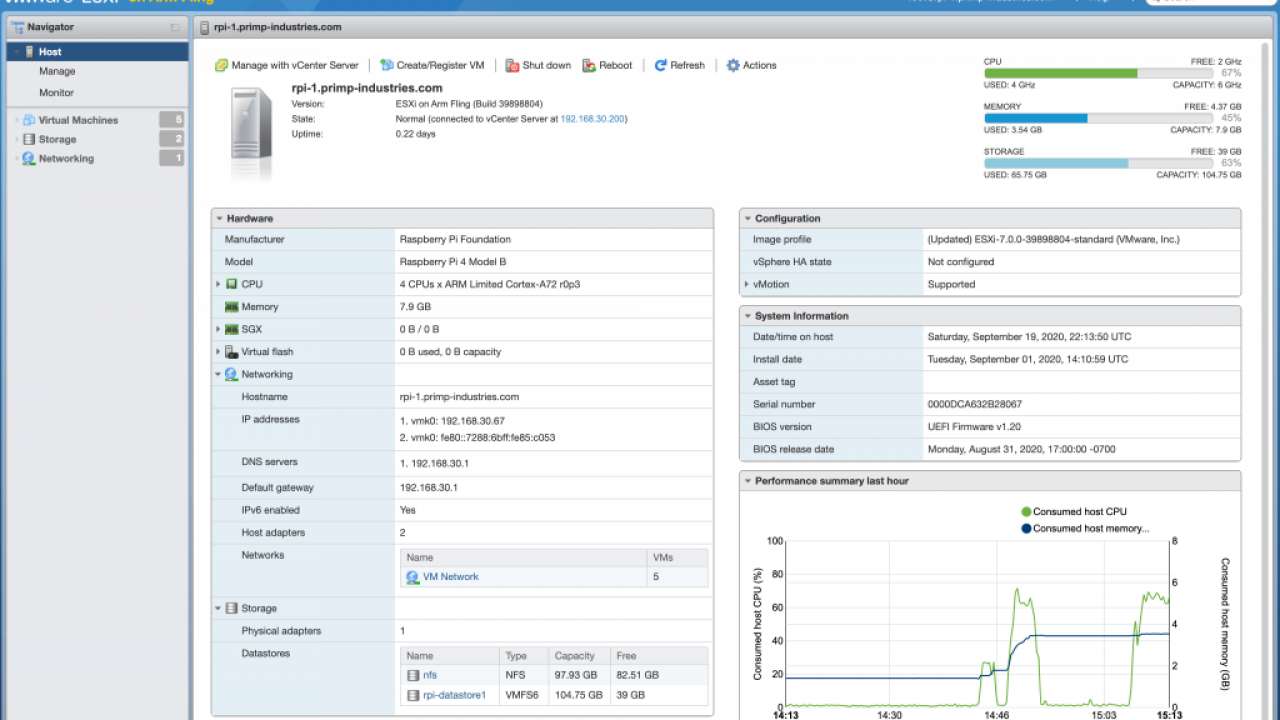Expand the CPU row in Hardware

click(218, 284)
